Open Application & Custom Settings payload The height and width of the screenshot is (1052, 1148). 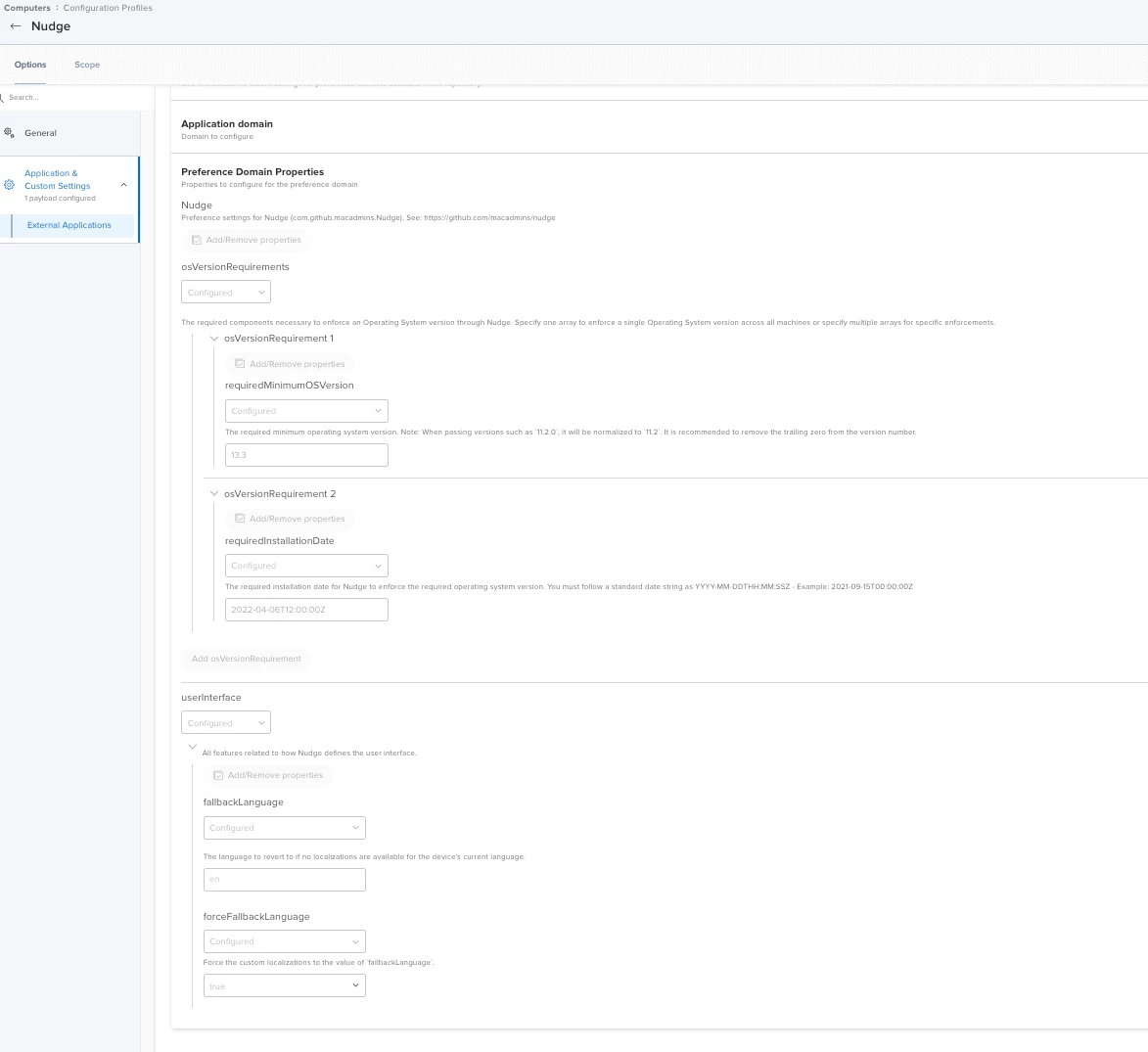tap(57, 179)
